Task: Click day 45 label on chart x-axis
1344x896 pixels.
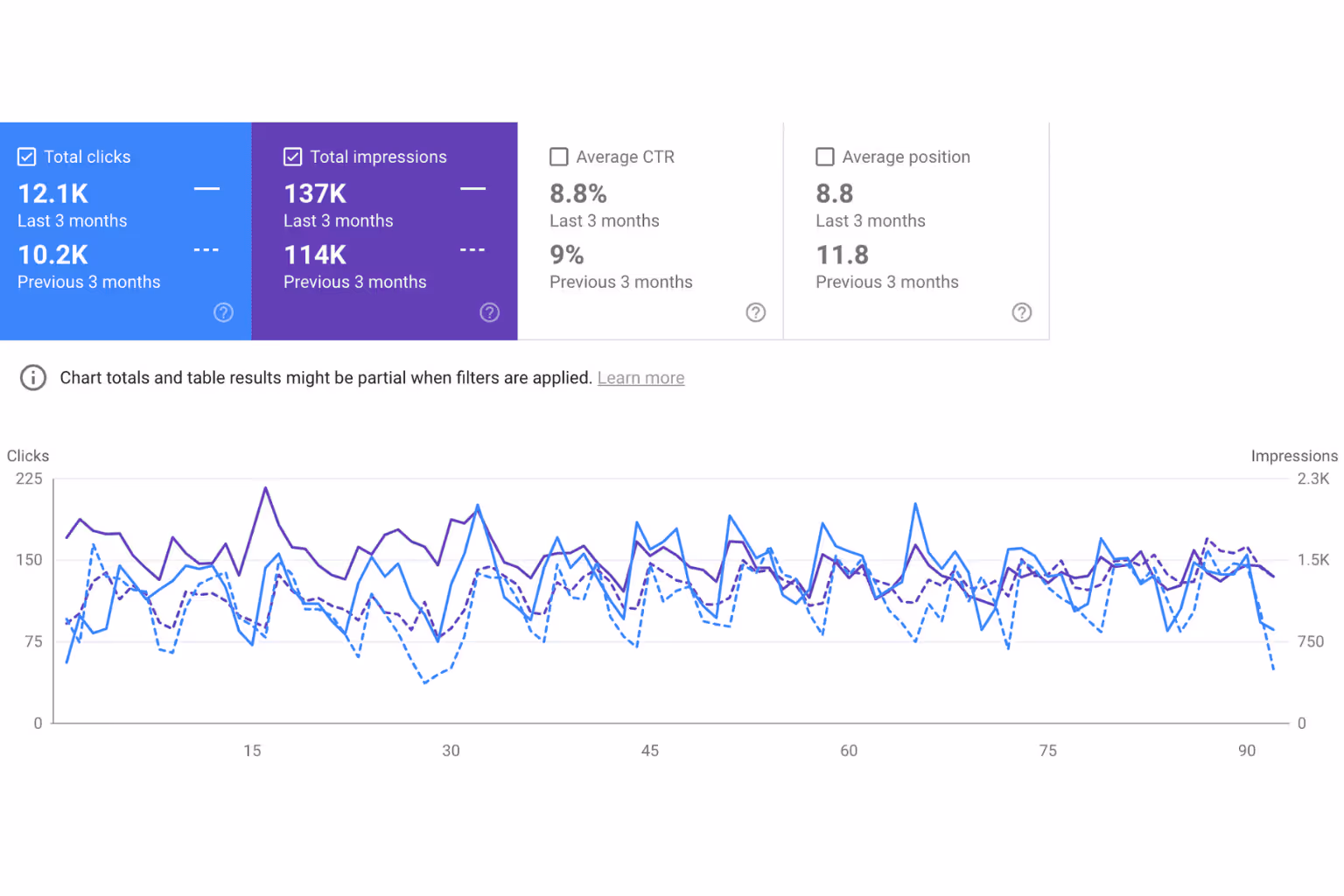Action: (649, 751)
